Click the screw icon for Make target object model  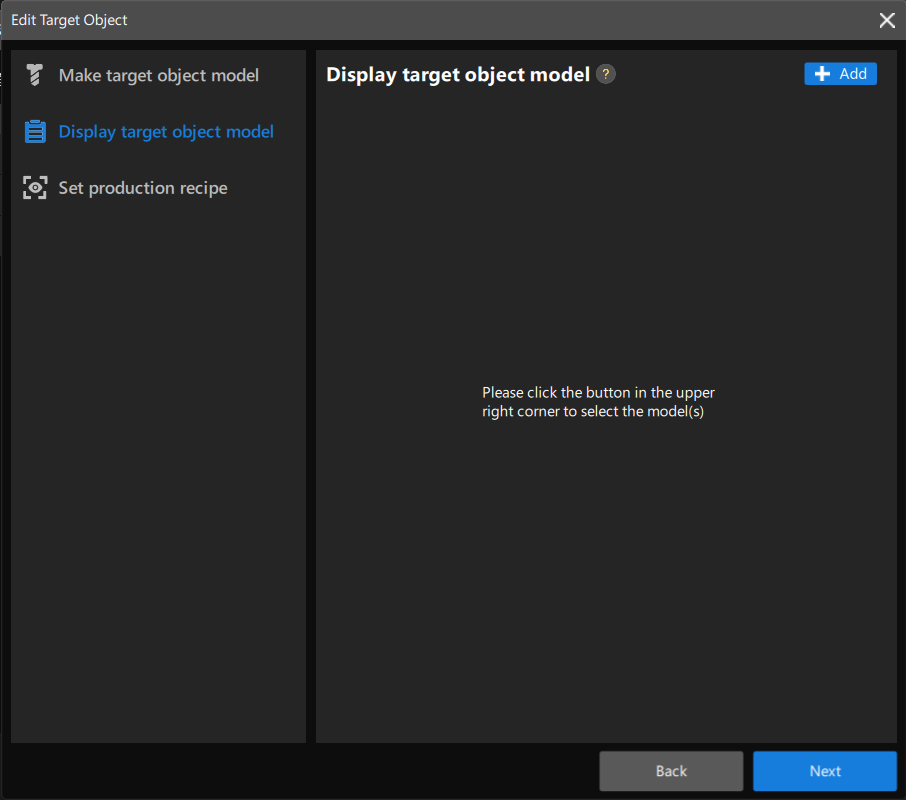click(35, 75)
